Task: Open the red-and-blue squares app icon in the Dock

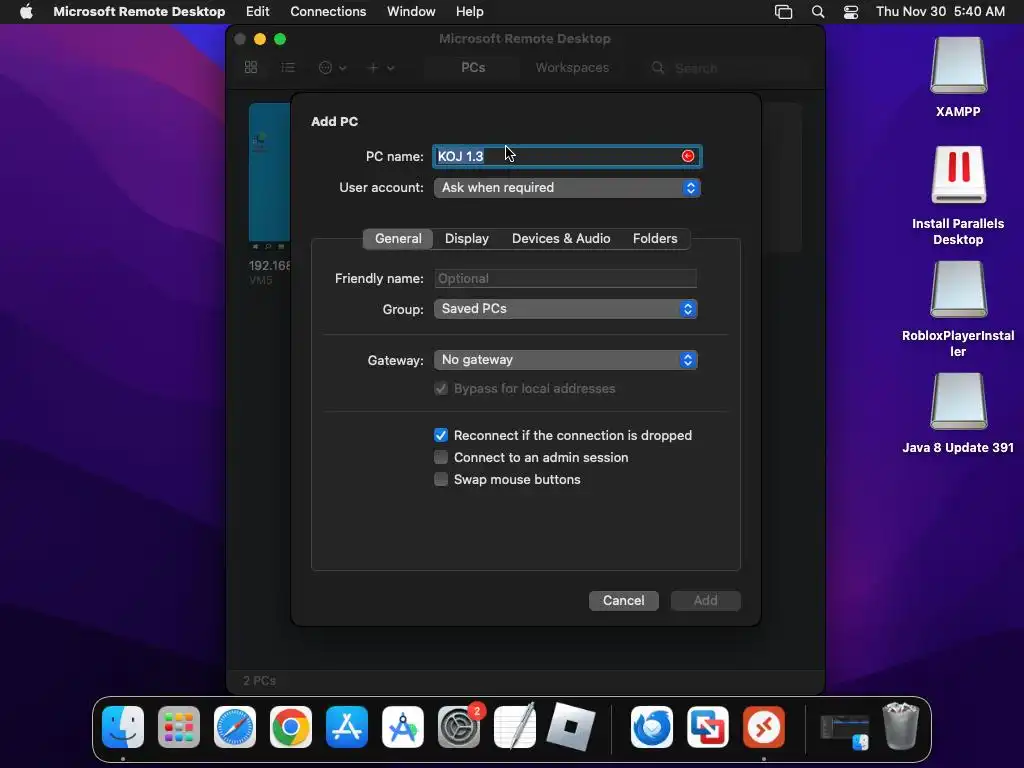Action: (x=708, y=727)
